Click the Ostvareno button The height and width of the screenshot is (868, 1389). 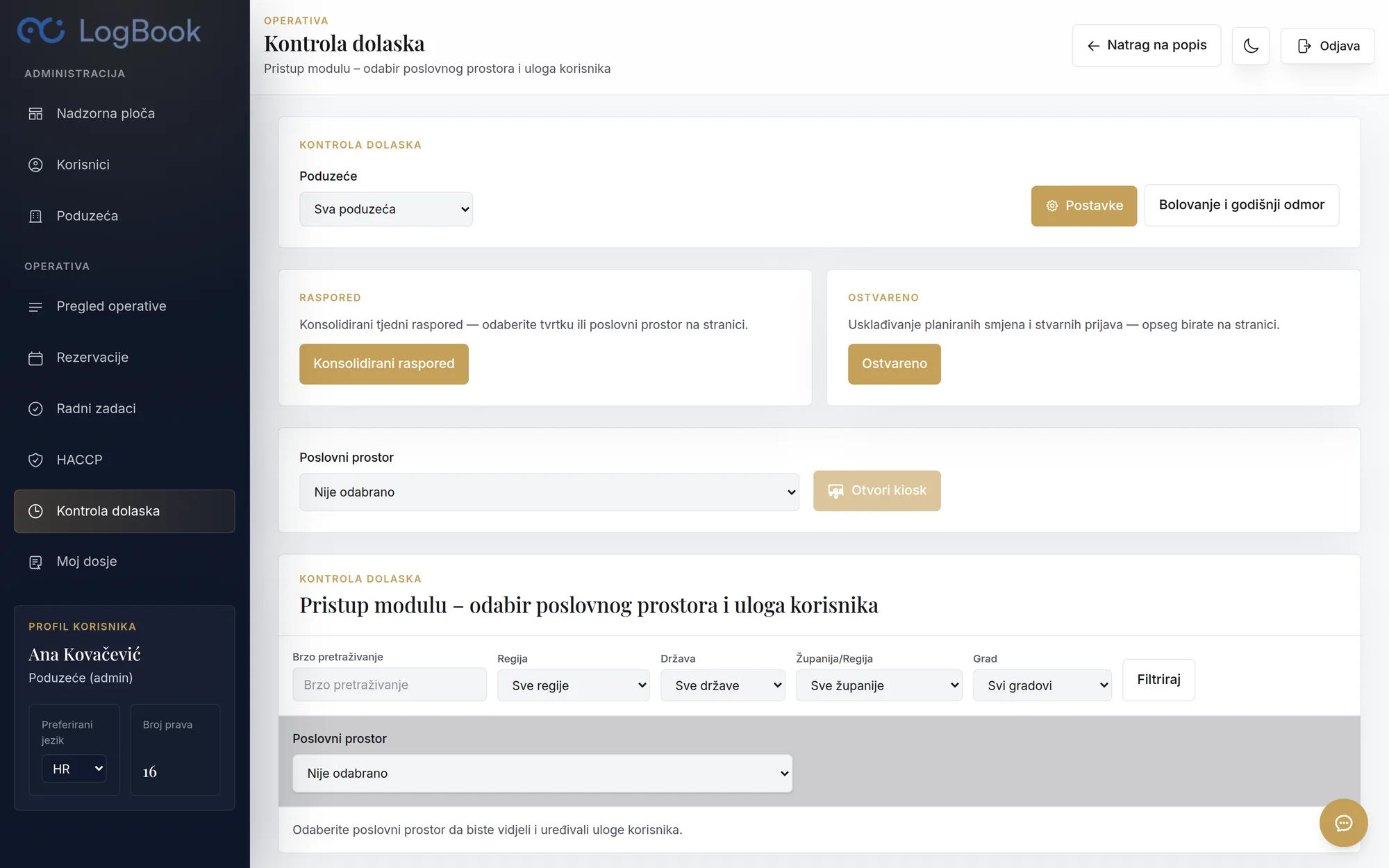(x=895, y=364)
